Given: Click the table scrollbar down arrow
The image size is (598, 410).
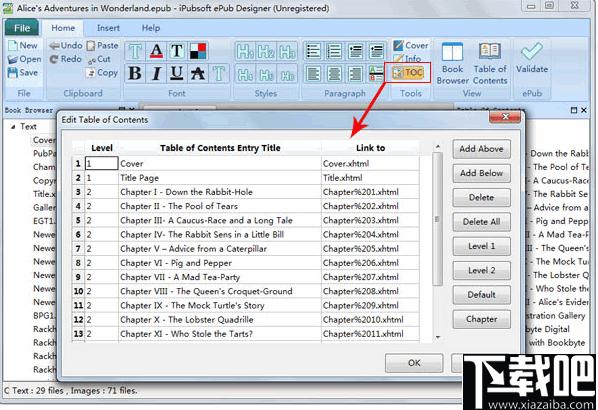Looking at the screenshot, I should click(x=438, y=337).
